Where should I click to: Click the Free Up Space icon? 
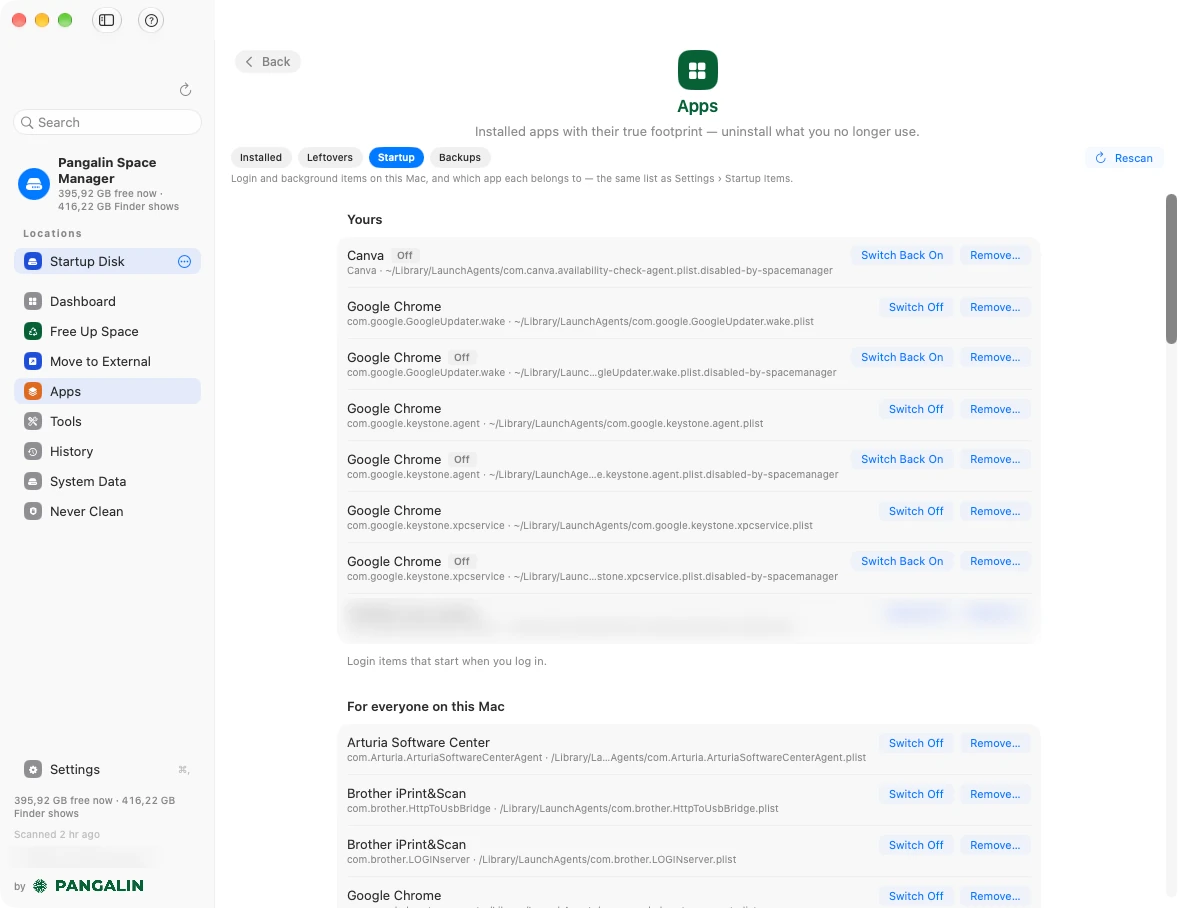pyautogui.click(x=32, y=331)
